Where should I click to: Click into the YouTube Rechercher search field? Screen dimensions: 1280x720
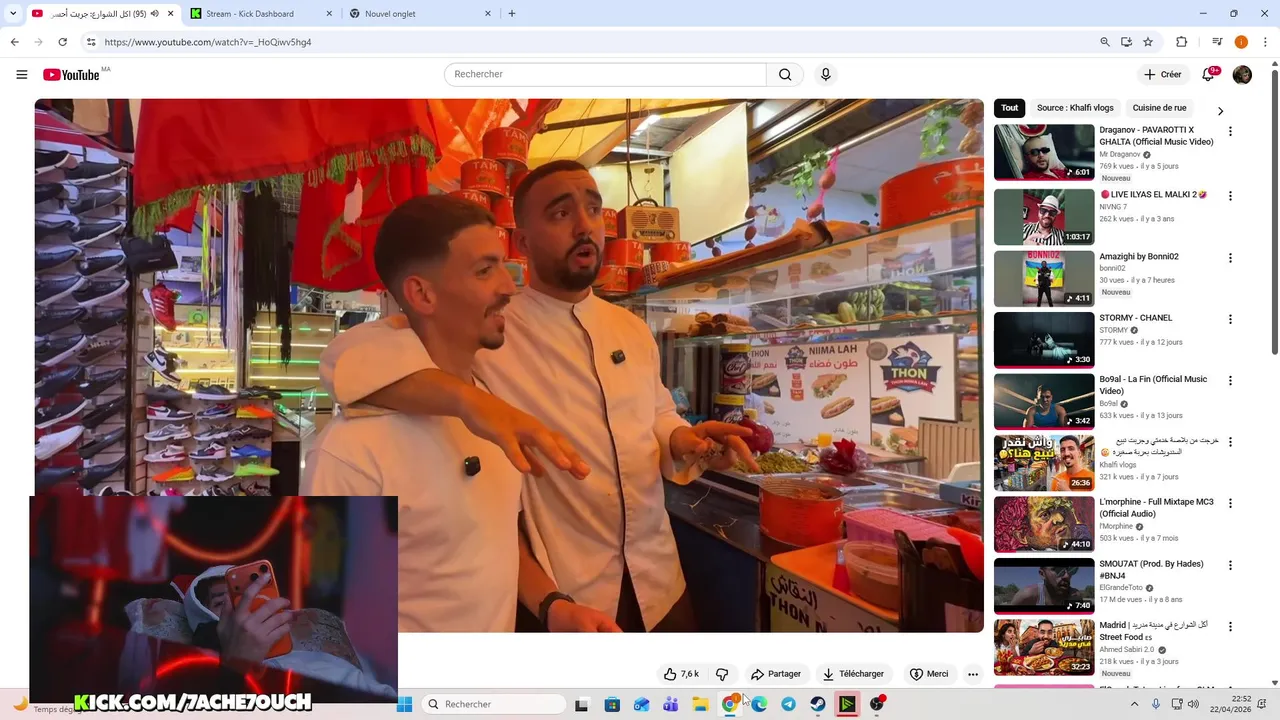click(605, 74)
